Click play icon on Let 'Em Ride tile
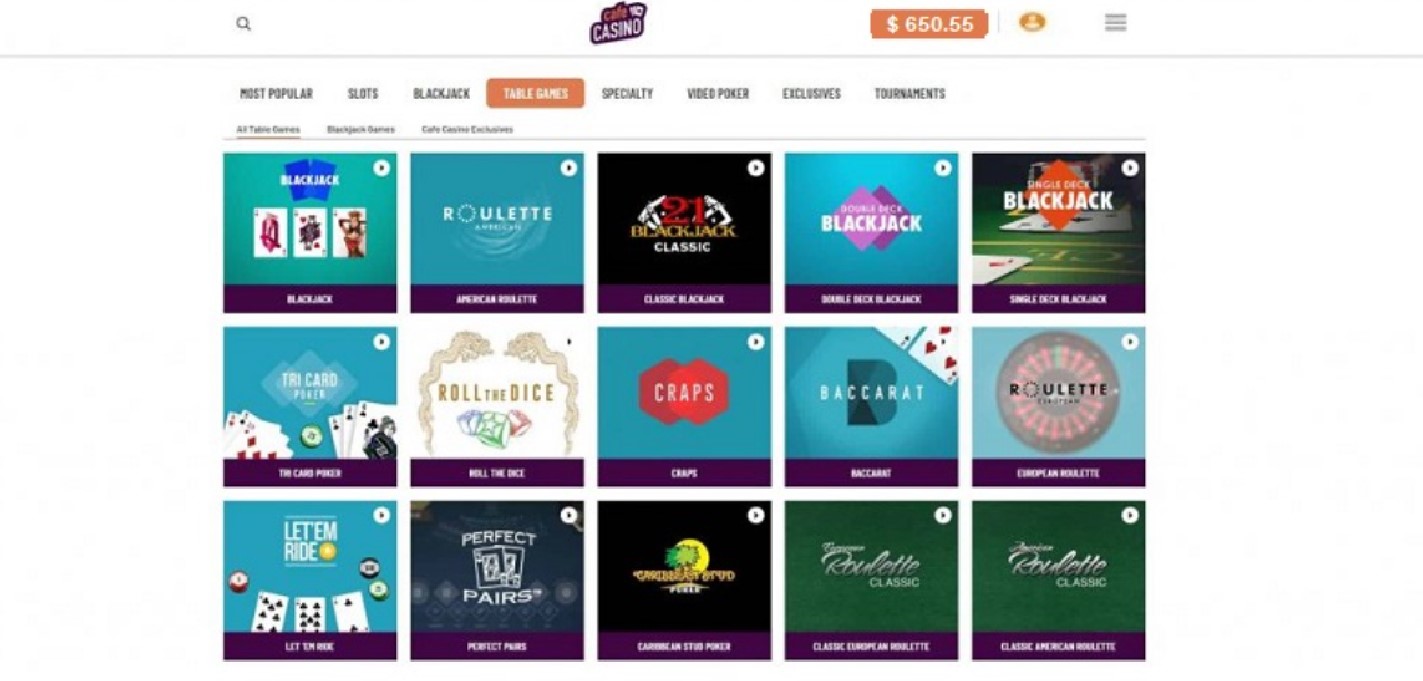The width and height of the screenshot is (1423, 681). click(x=381, y=515)
